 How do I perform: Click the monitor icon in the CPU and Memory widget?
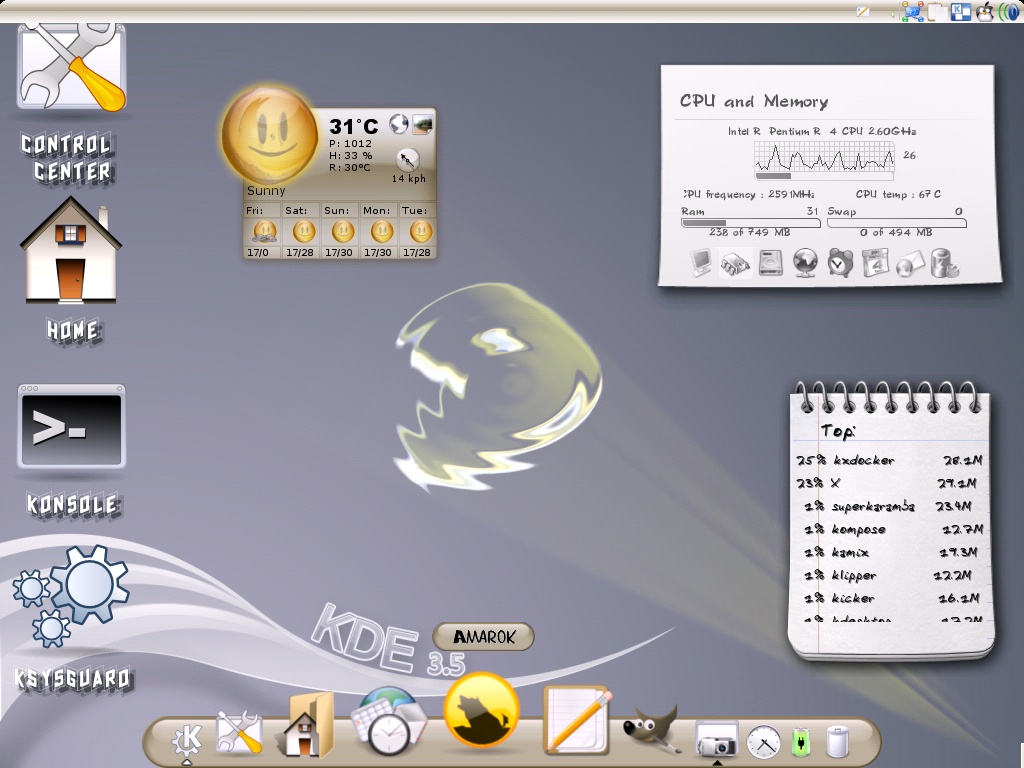(x=701, y=263)
